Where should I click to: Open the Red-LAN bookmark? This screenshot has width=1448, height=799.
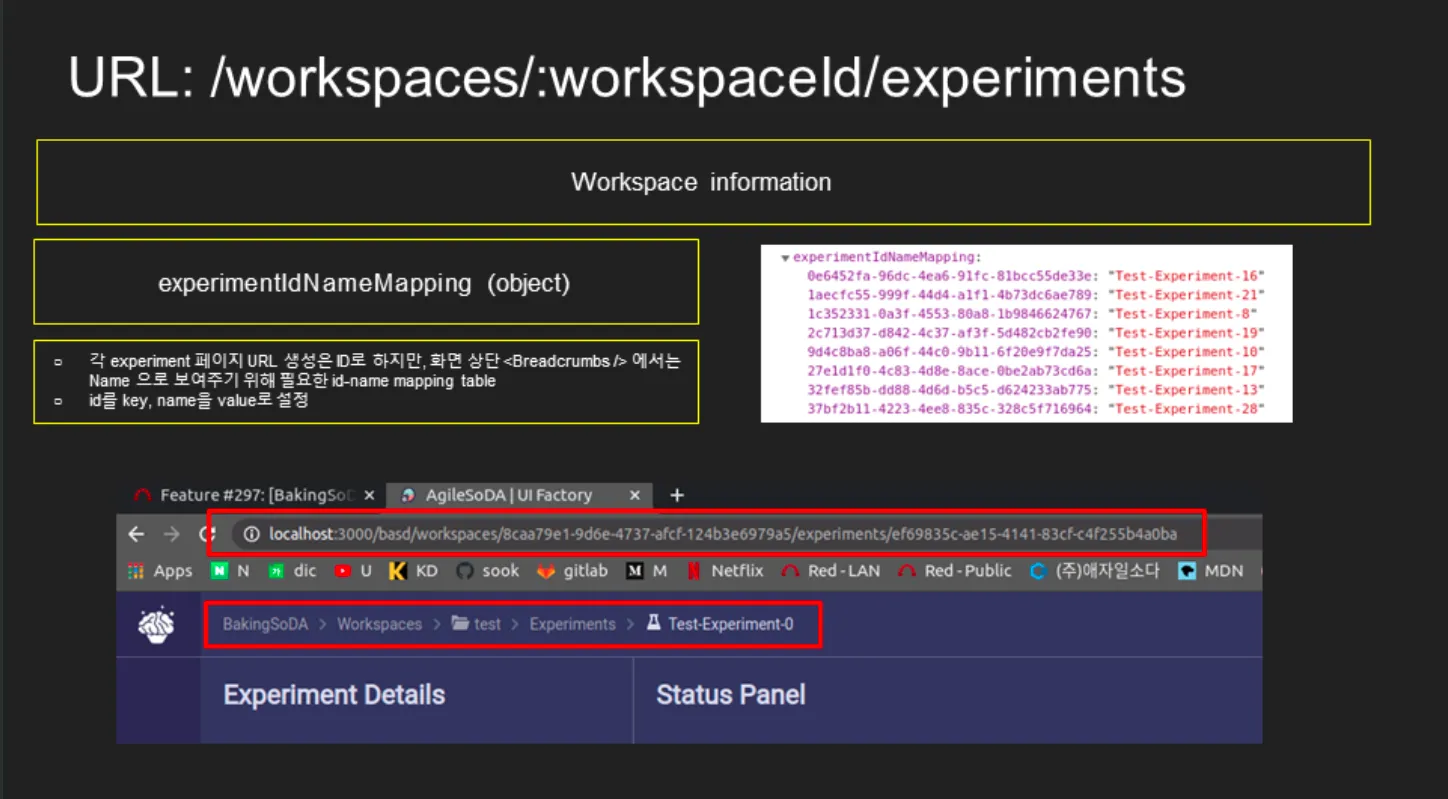click(832, 571)
